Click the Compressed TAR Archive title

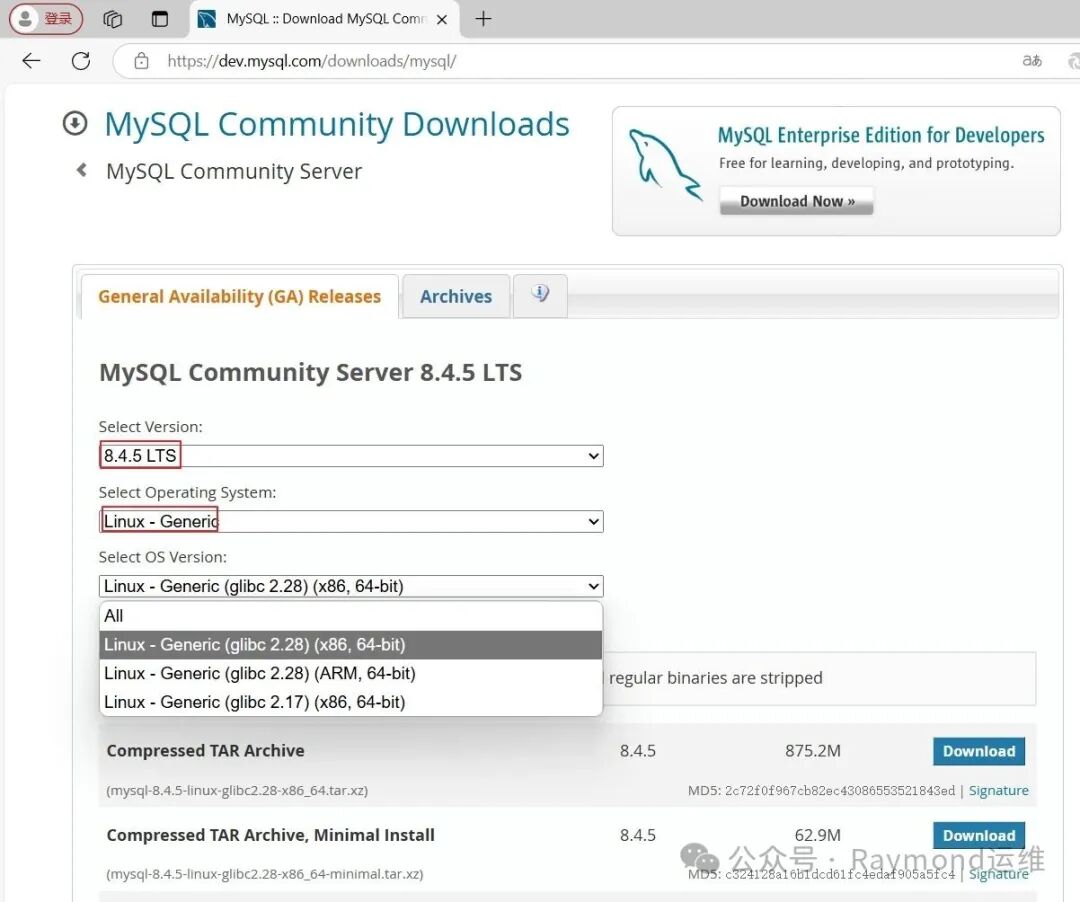click(x=205, y=751)
